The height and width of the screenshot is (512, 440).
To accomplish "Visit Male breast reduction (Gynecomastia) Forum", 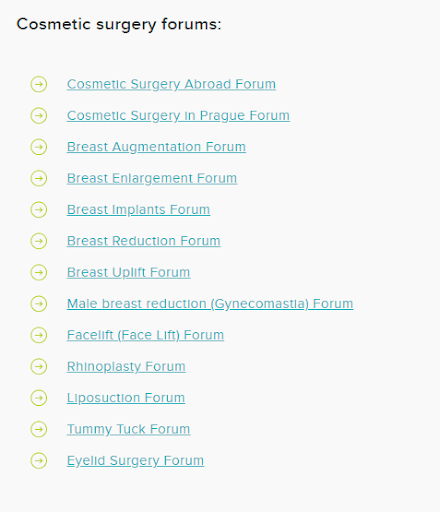I will (210, 304).
